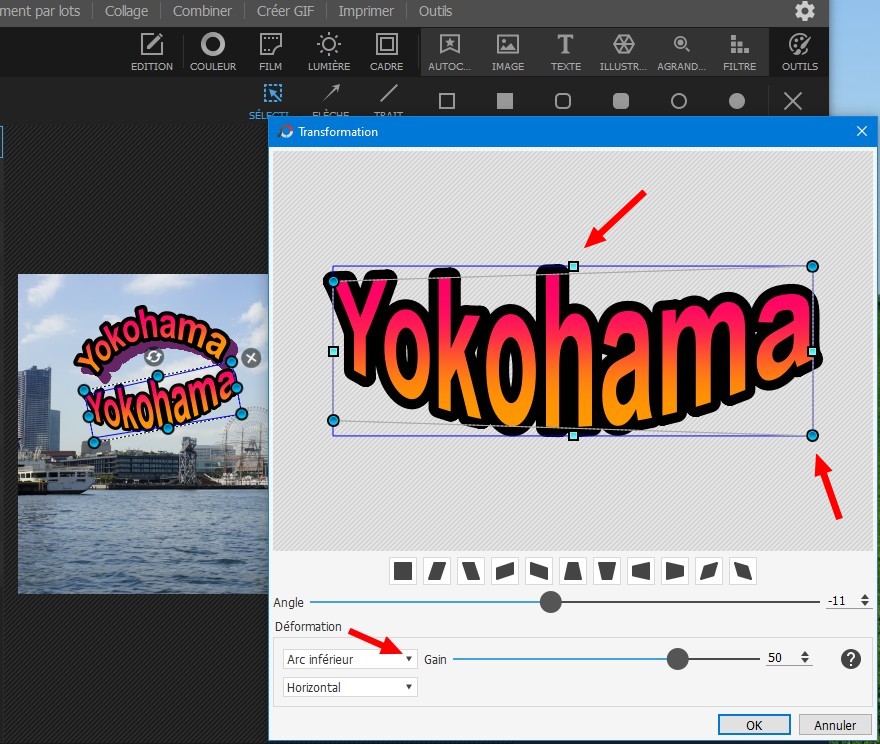Cancel with the Annuler button
Screen dimensions: 880x744
(x=835, y=725)
